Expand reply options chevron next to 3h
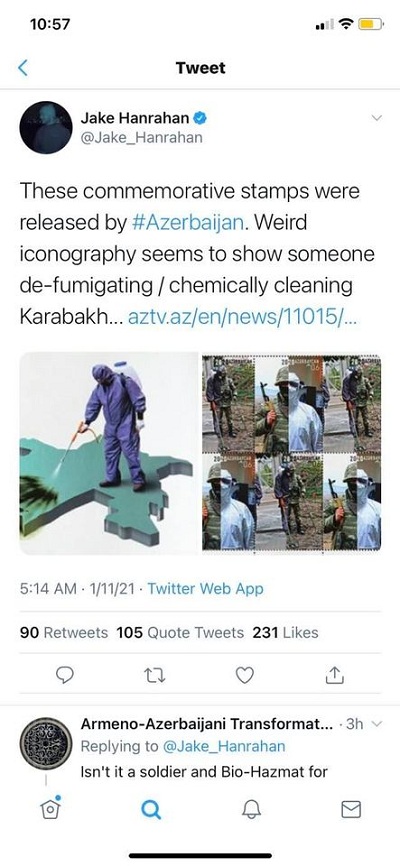The width and height of the screenshot is (400, 866). (x=377, y=724)
